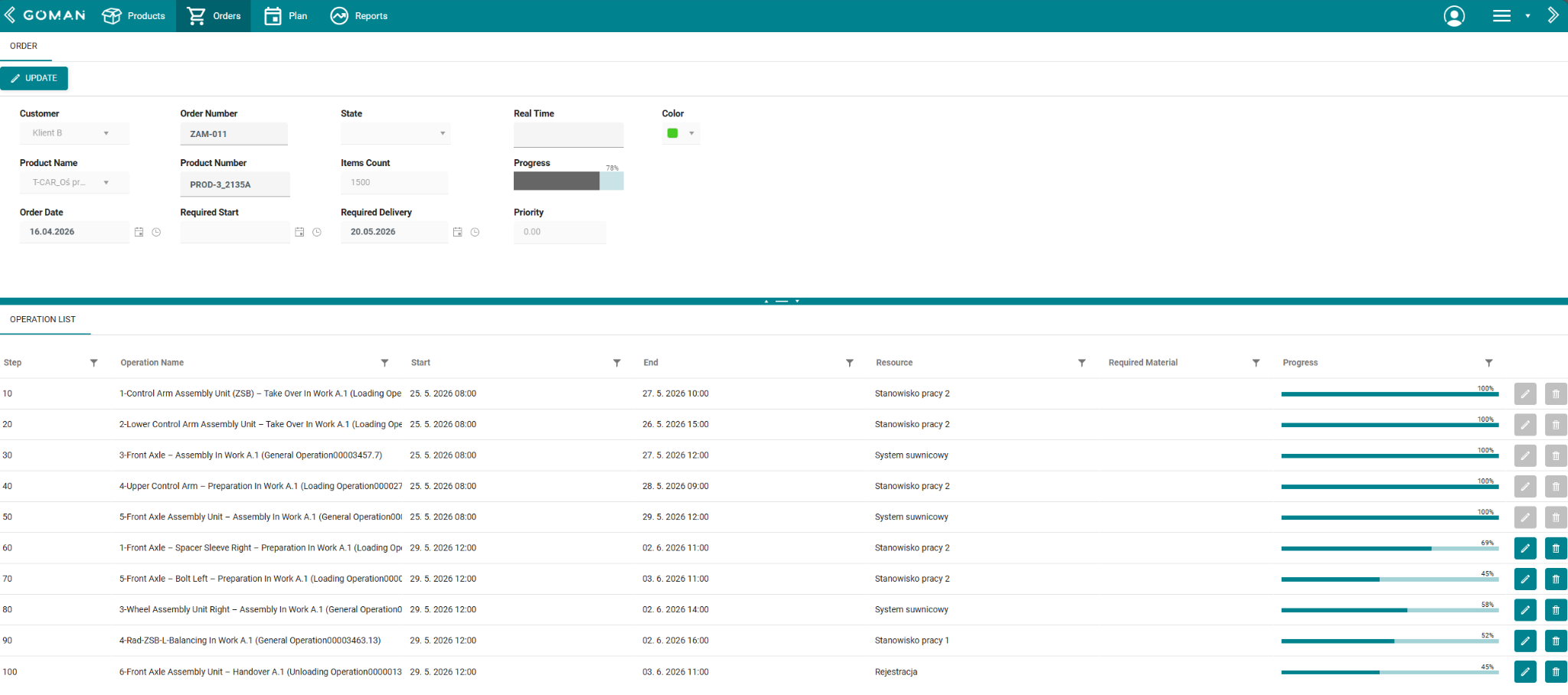The width and height of the screenshot is (1568, 695).
Task: Filter the Progress column
Action: pyautogui.click(x=1488, y=363)
